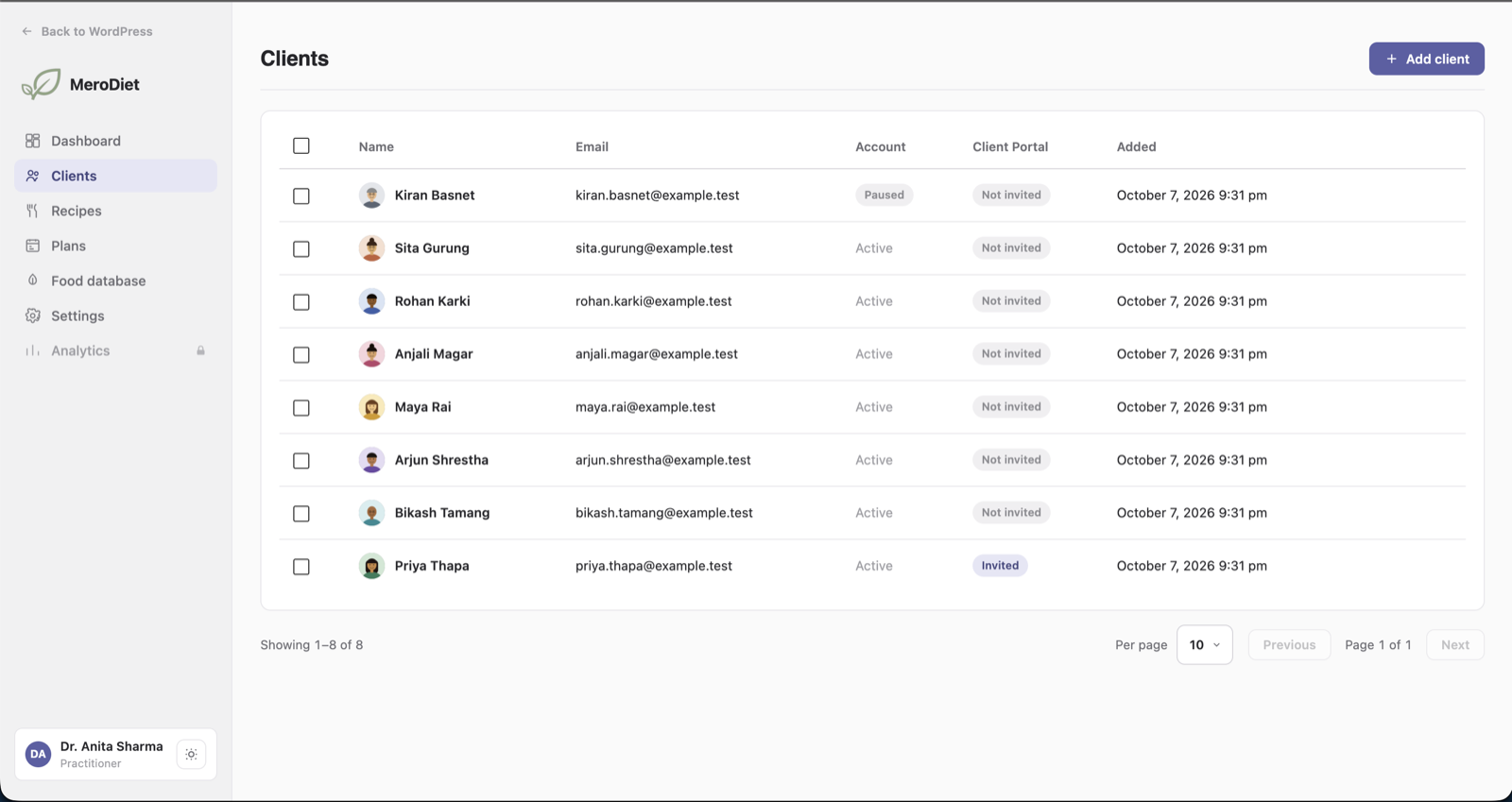
Task: Click Maya Rai's avatar
Action: coord(371,407)
